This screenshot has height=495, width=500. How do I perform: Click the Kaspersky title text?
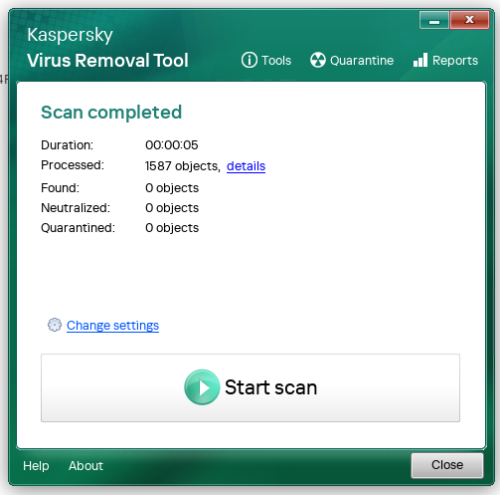70,35
